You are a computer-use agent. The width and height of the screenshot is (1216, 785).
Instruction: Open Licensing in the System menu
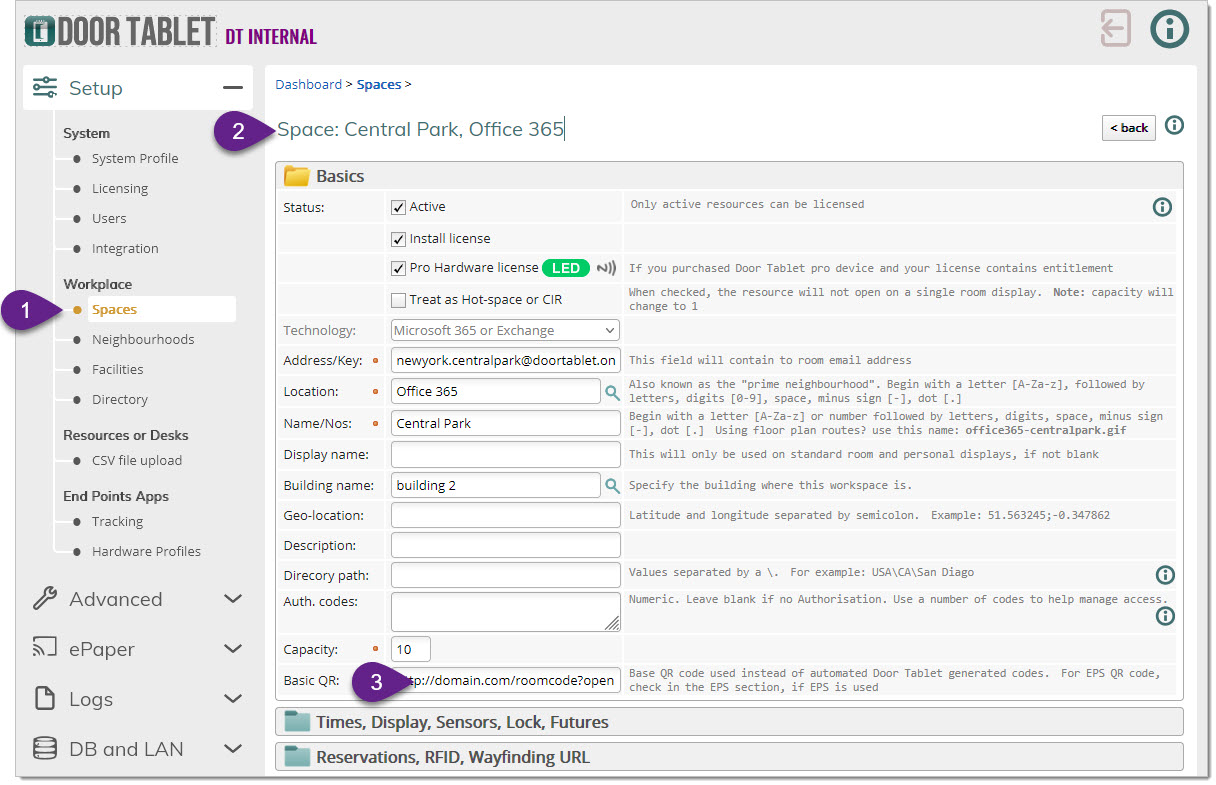[119, 188]
